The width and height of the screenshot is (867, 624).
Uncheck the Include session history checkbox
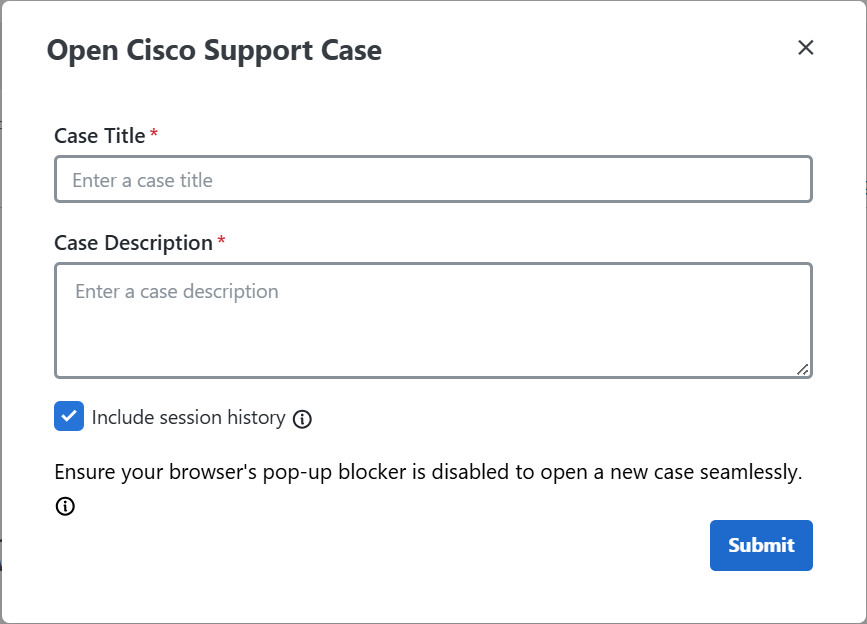69,416
